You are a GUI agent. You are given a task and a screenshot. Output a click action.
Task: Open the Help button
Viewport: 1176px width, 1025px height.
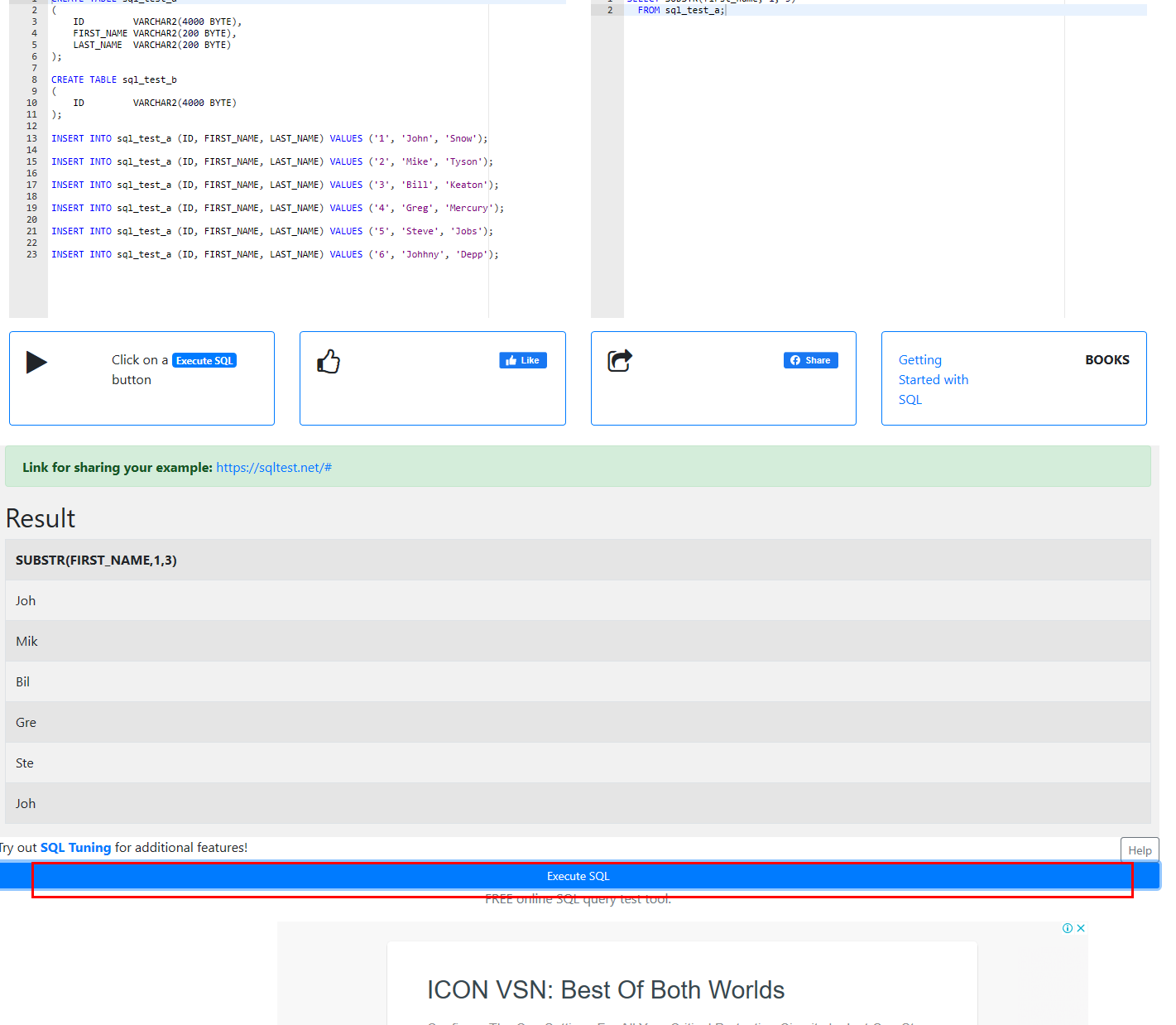[x=1140, y=850]
